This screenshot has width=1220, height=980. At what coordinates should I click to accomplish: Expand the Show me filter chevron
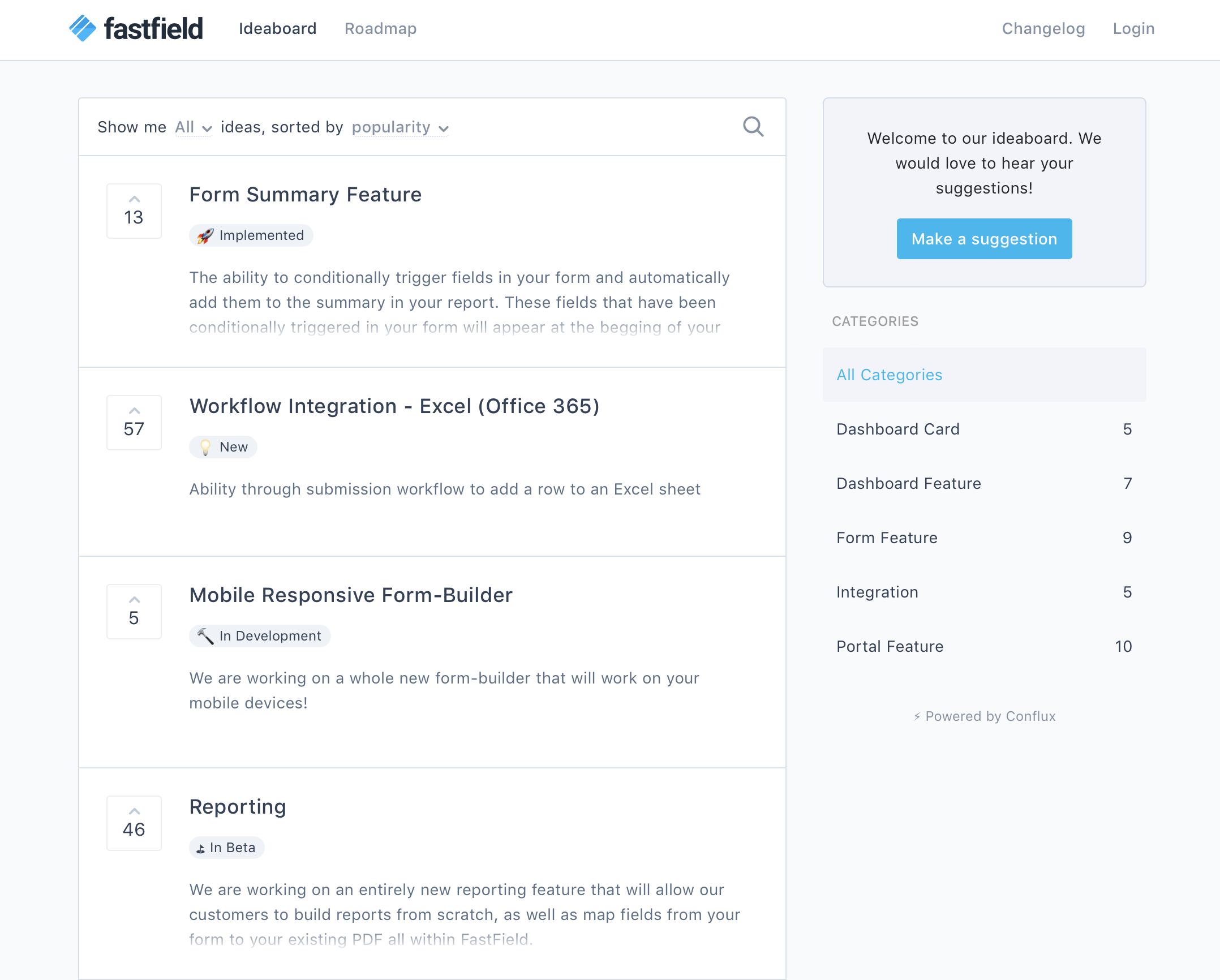(207, 129)
